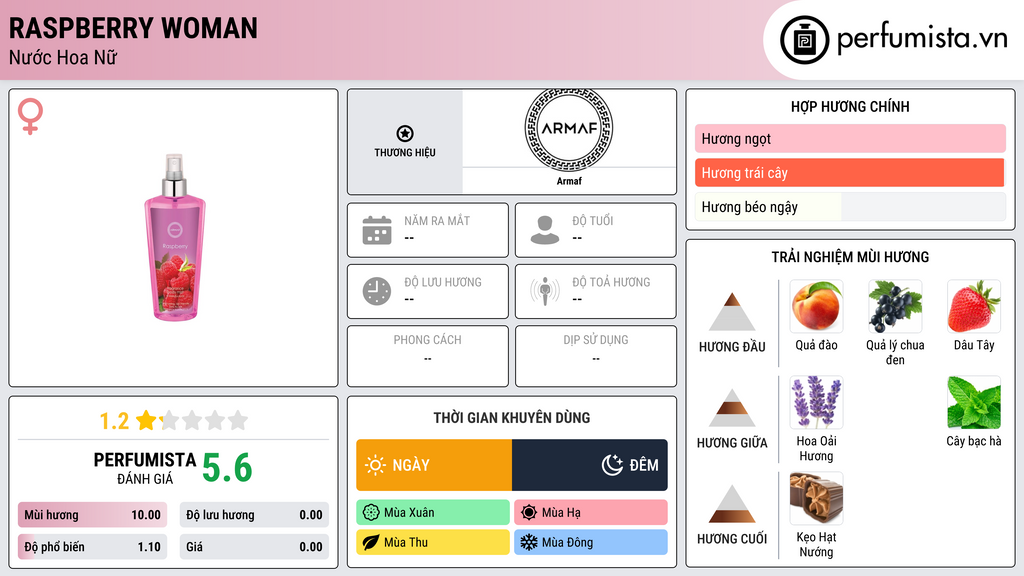Click the first star in the rating

point(146,420)
